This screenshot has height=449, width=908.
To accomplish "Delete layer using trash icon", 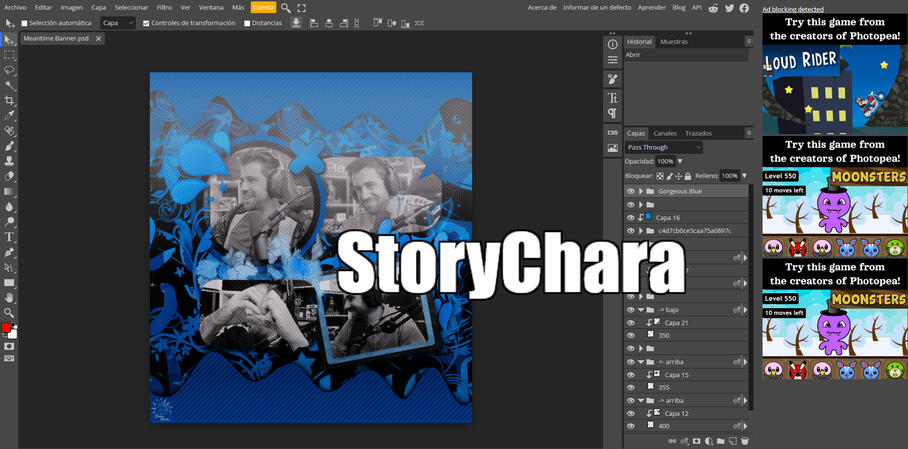I will (744, 441).
